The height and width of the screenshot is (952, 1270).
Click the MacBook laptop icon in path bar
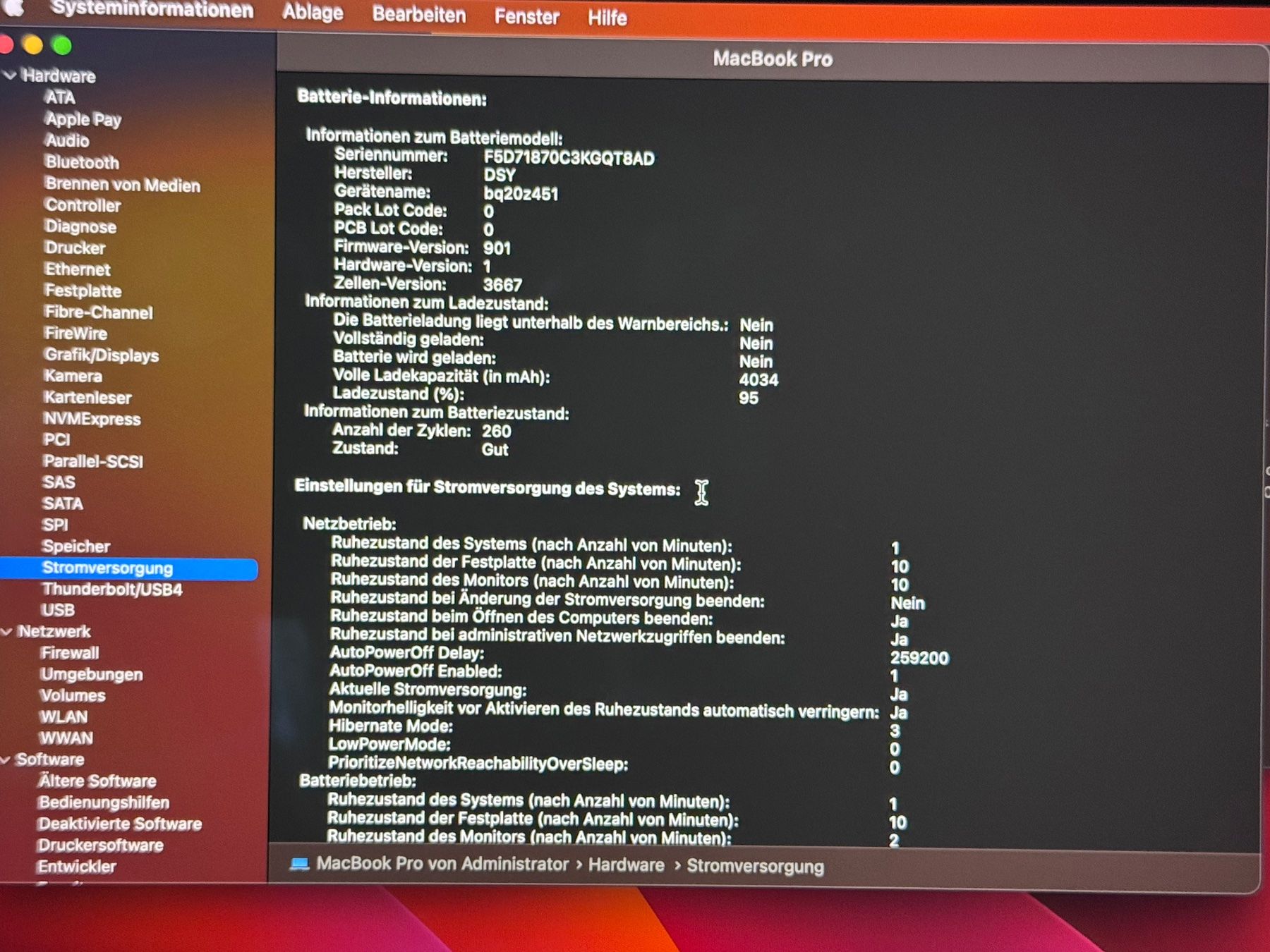pyautogui.click(x=299, y=863)
